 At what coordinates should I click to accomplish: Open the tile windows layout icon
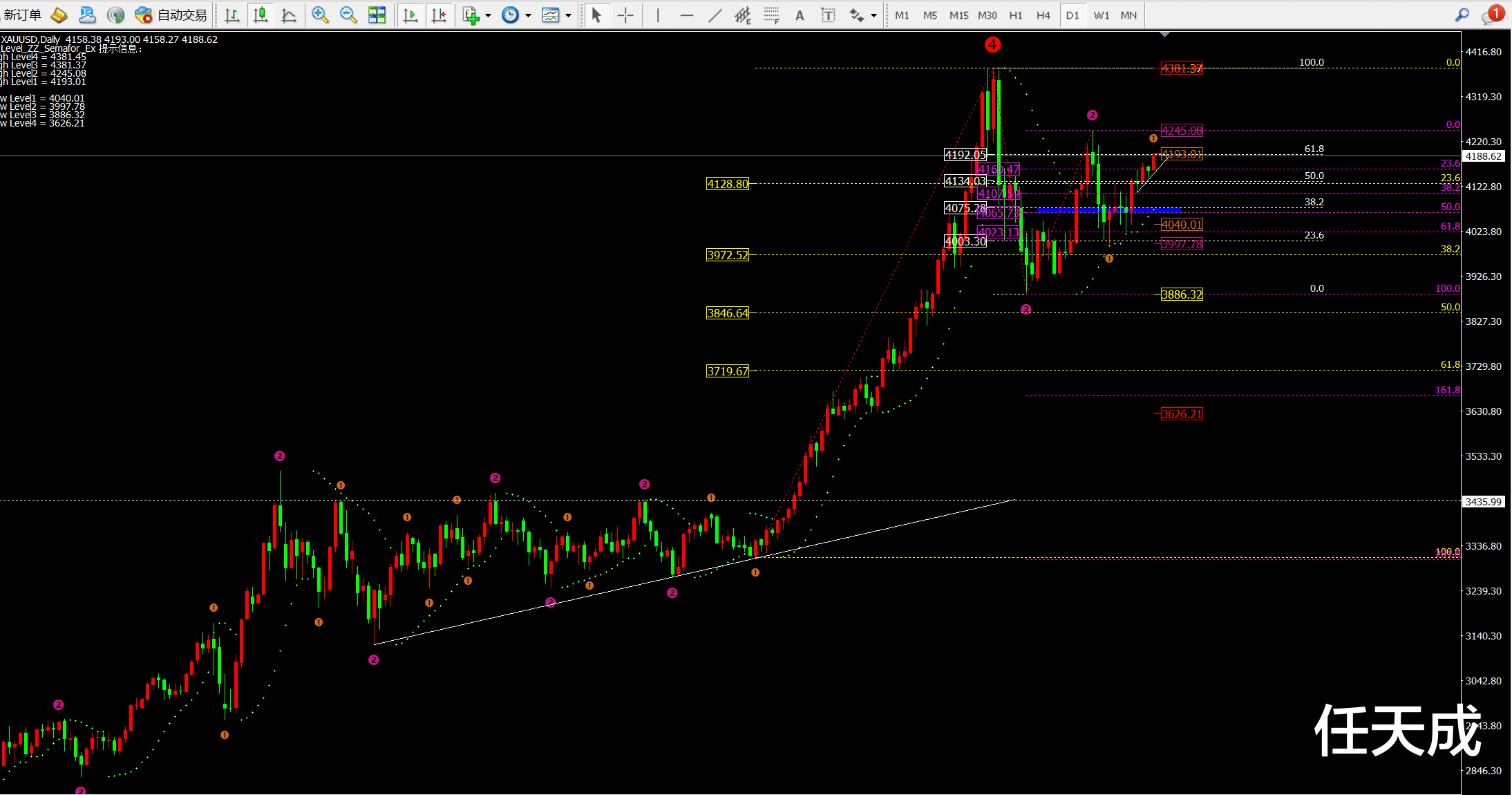[x=377, y=15]
